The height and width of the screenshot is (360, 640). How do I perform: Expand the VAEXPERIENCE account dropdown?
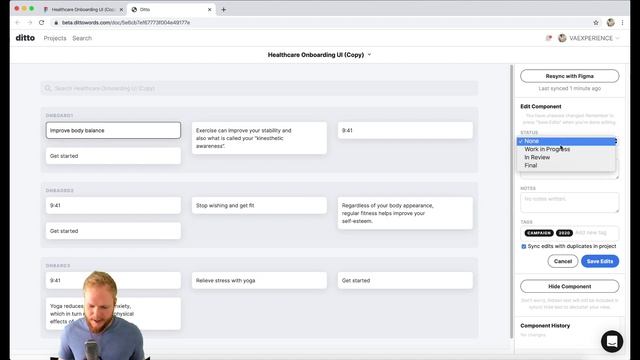click(x=618, y=38)
